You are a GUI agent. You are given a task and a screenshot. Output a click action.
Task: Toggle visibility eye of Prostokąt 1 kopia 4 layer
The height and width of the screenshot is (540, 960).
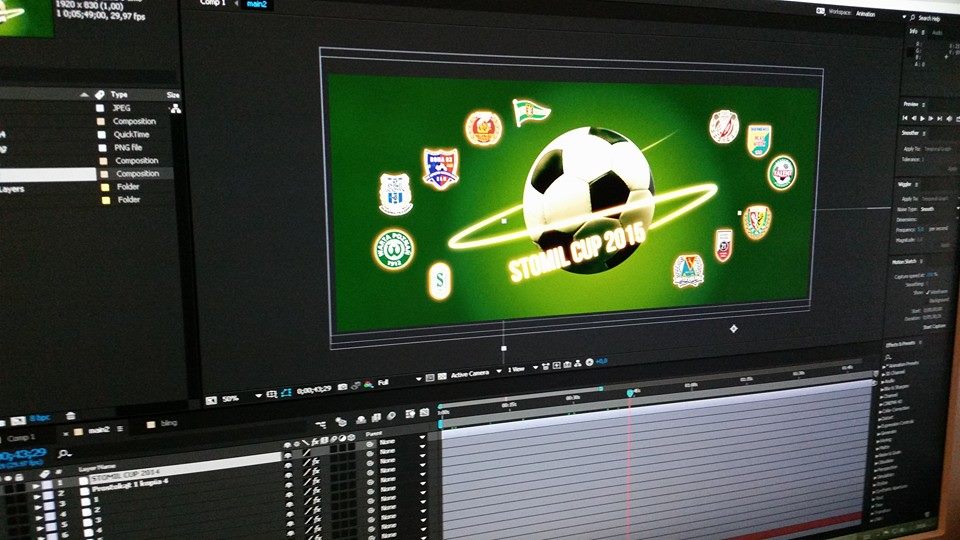287,465
